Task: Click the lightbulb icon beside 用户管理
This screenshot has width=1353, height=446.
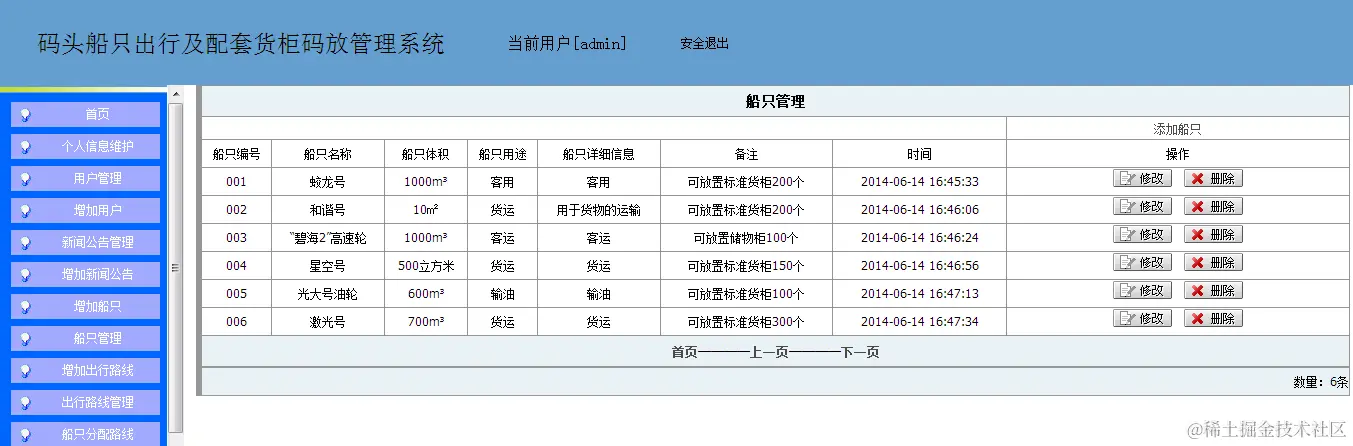Action: [x=25, y=179]
